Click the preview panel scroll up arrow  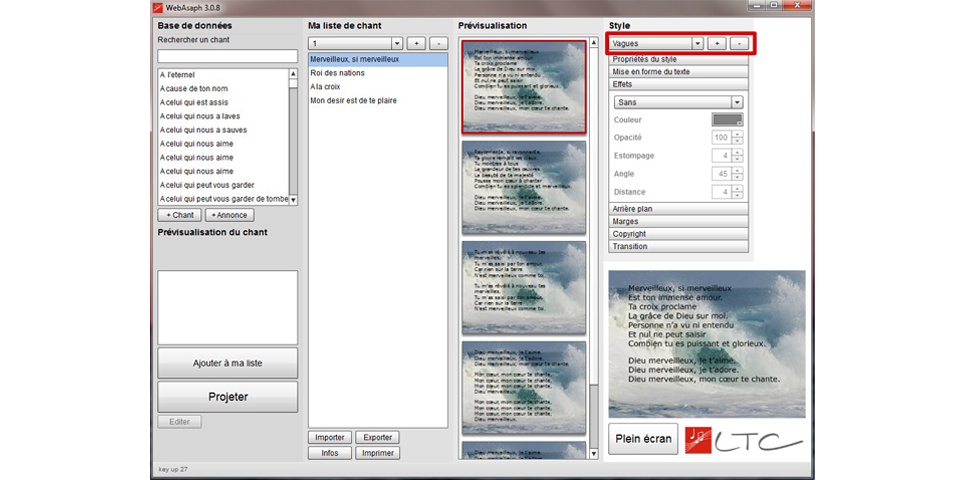[x=593, y=43]
